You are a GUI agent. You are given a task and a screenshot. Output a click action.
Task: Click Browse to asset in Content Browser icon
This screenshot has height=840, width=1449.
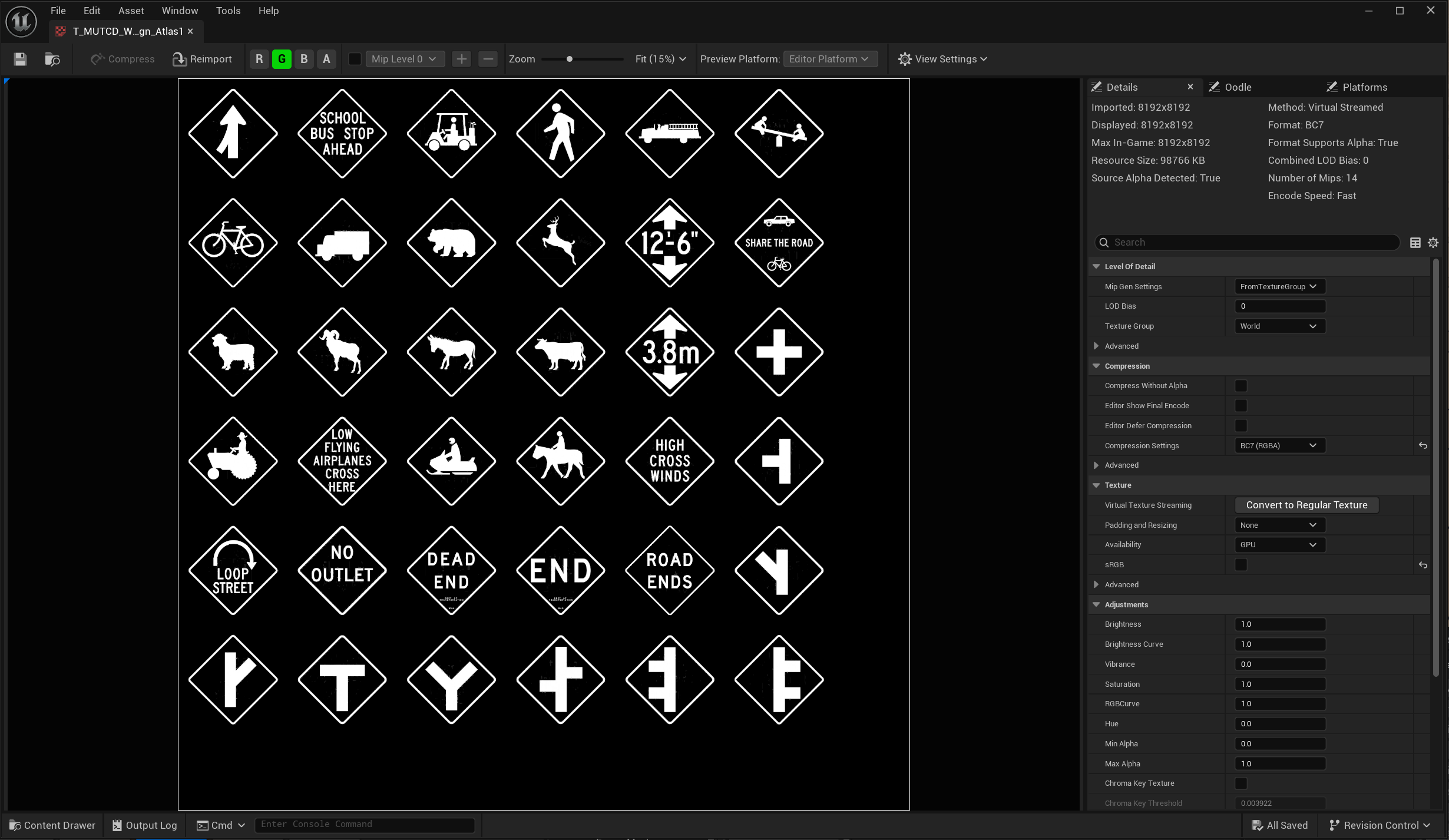52,59
